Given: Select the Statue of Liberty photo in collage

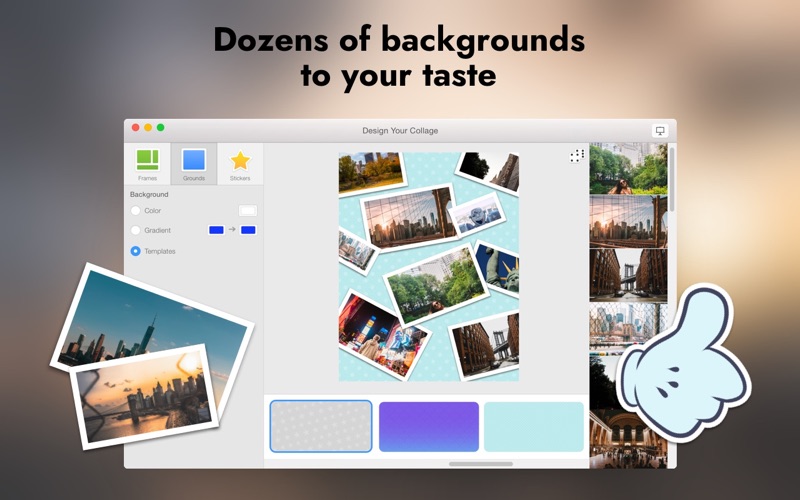Looking at the screenshot, I should pyautogui.click(x=499, y=268).
